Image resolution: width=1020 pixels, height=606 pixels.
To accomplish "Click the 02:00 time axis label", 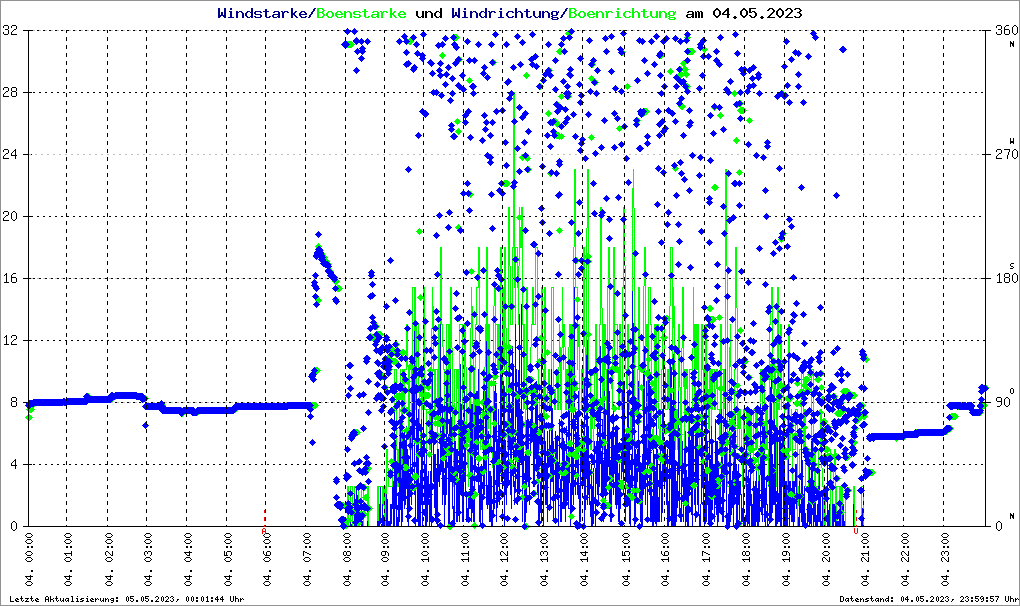I will pyautogui.click(x=109, y=560).
